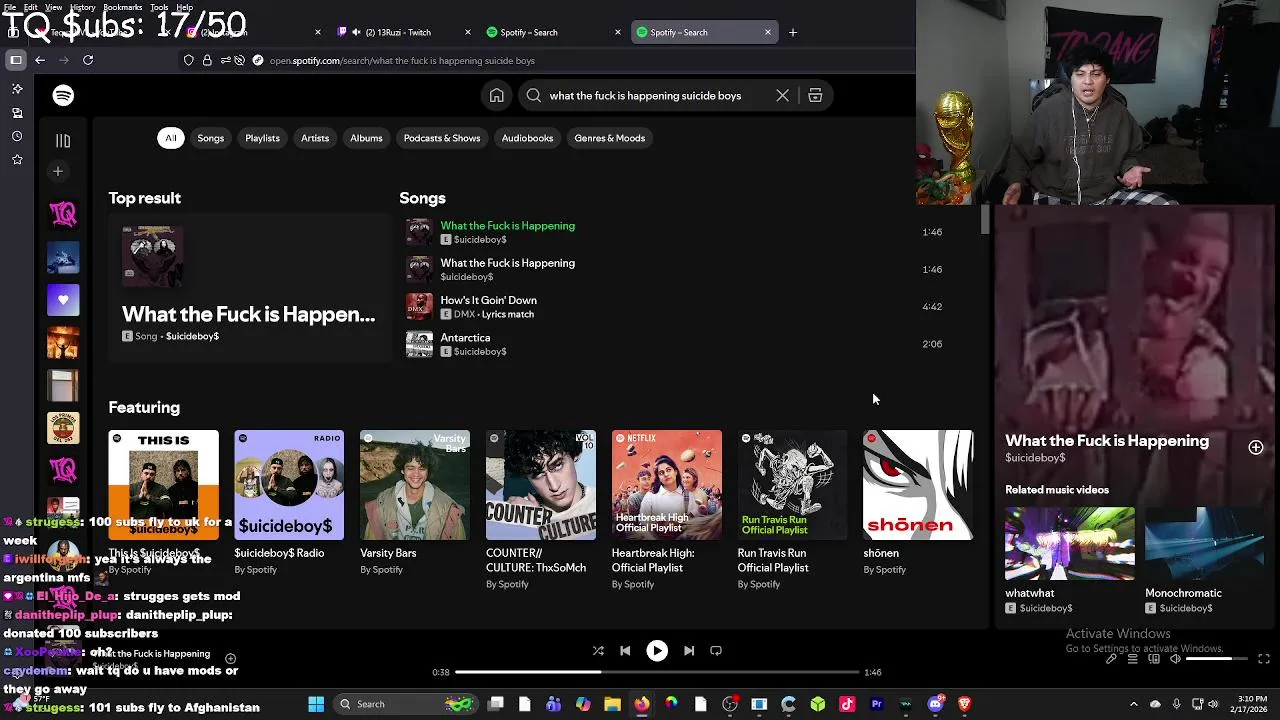Image resolution: width=1280 pixels, height=720 pixels.
Task: Reload page in Firefox toolbar
Action: click(88, 60)
